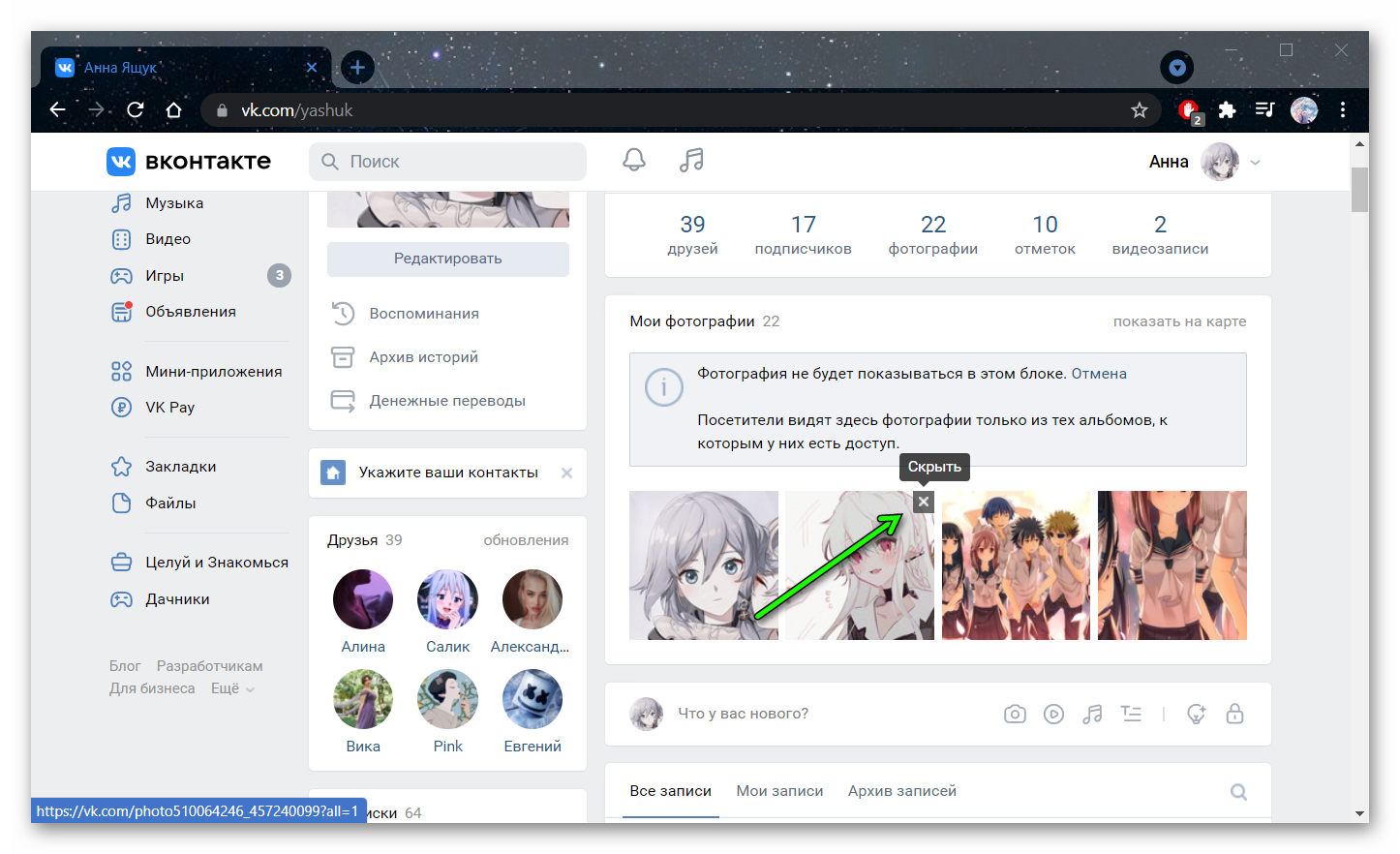Click the ВКонтакте logo

click(189, 162)
